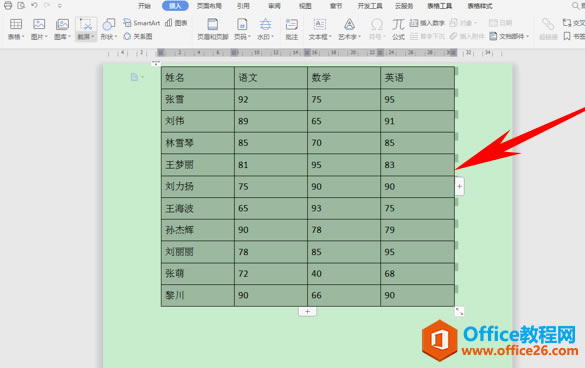Viewport: 585px width, 368px height.
Task: Click the table move handle above 姓名 column
Action: [156, 63]
